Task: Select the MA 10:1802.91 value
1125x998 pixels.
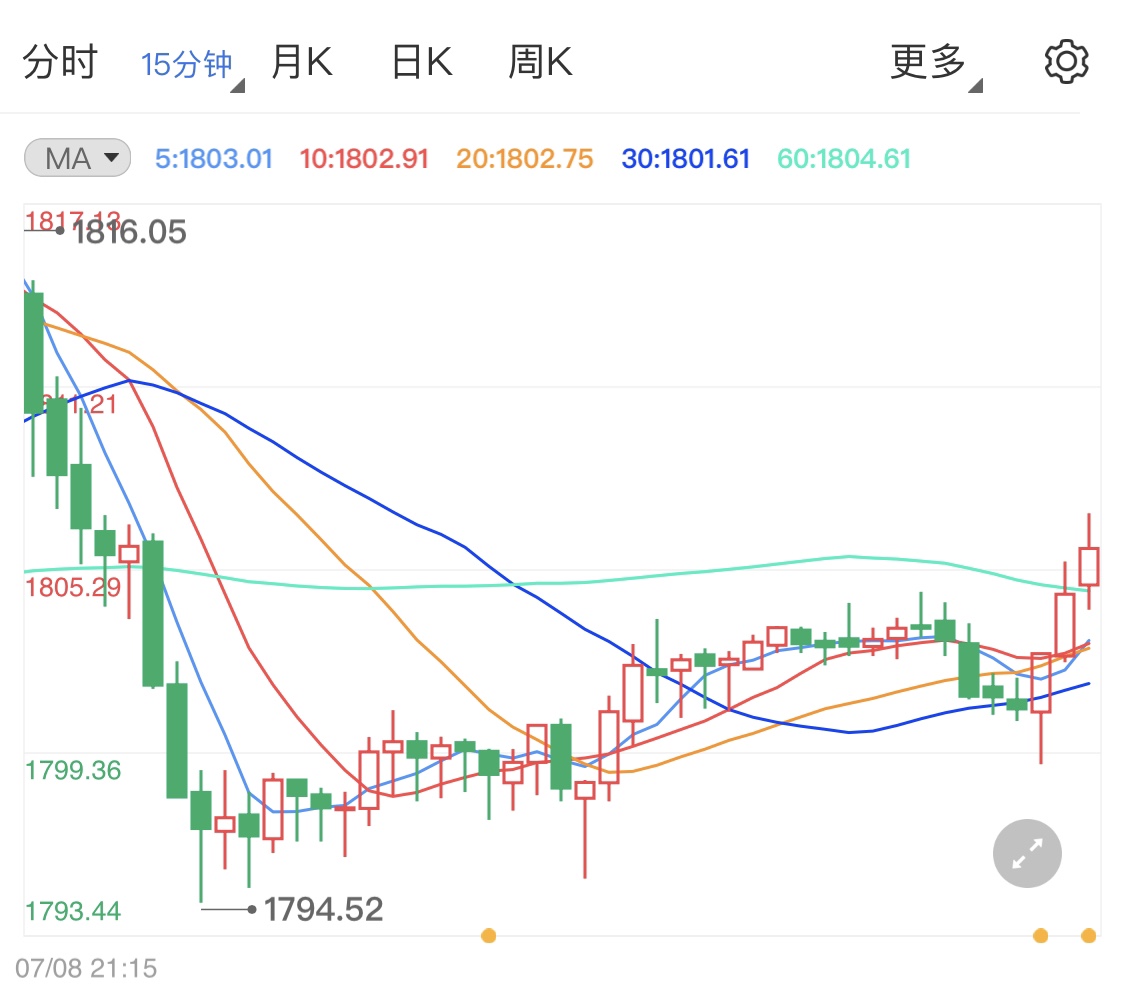Action: pyautogui.click(x=364, y=159)
